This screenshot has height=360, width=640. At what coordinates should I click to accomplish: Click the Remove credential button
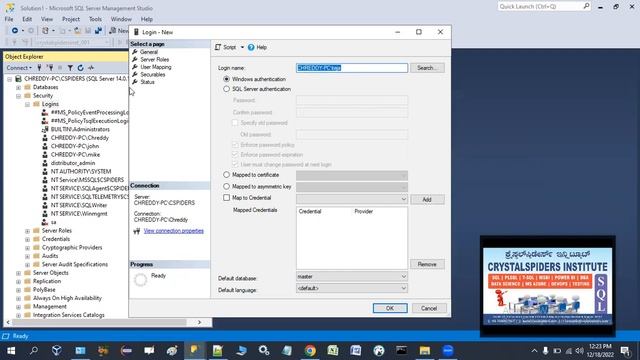[x=427, y=264]
